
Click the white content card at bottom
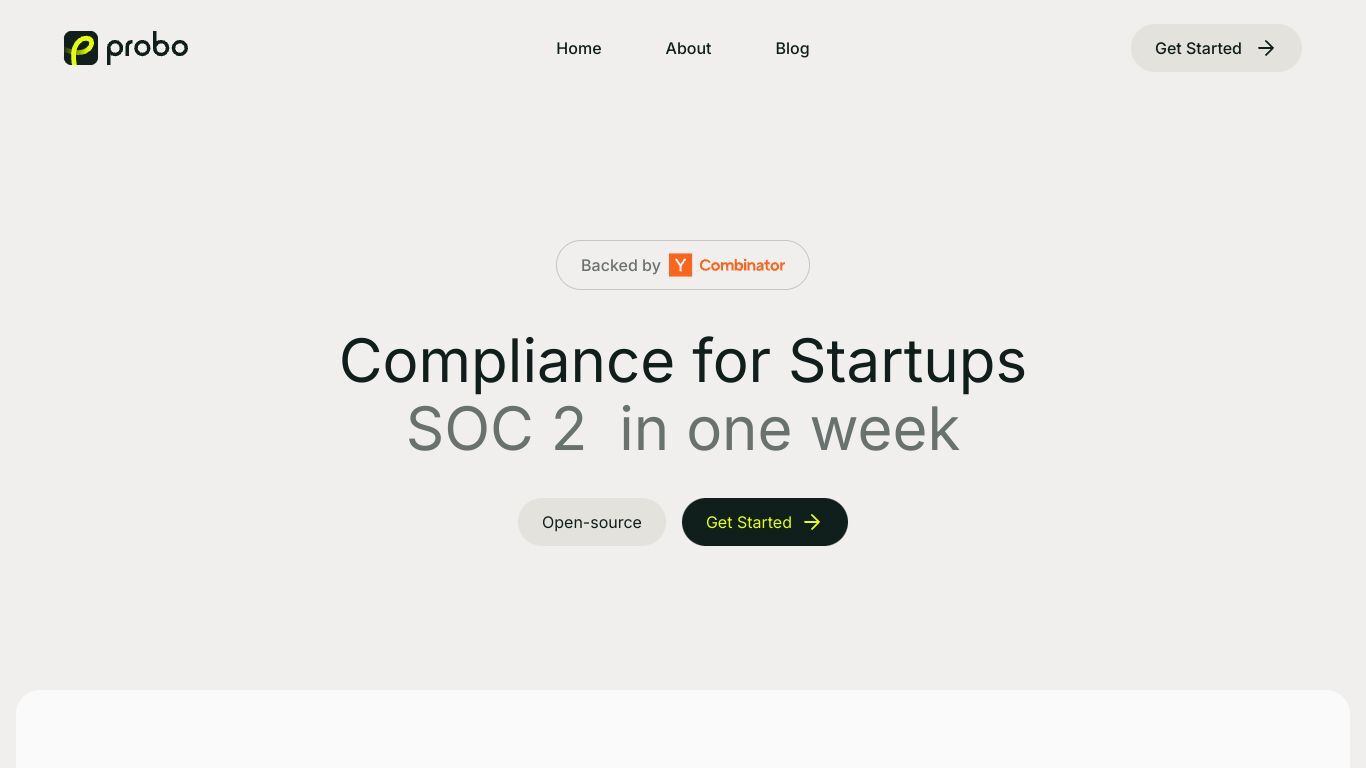(x=683, y=729)
